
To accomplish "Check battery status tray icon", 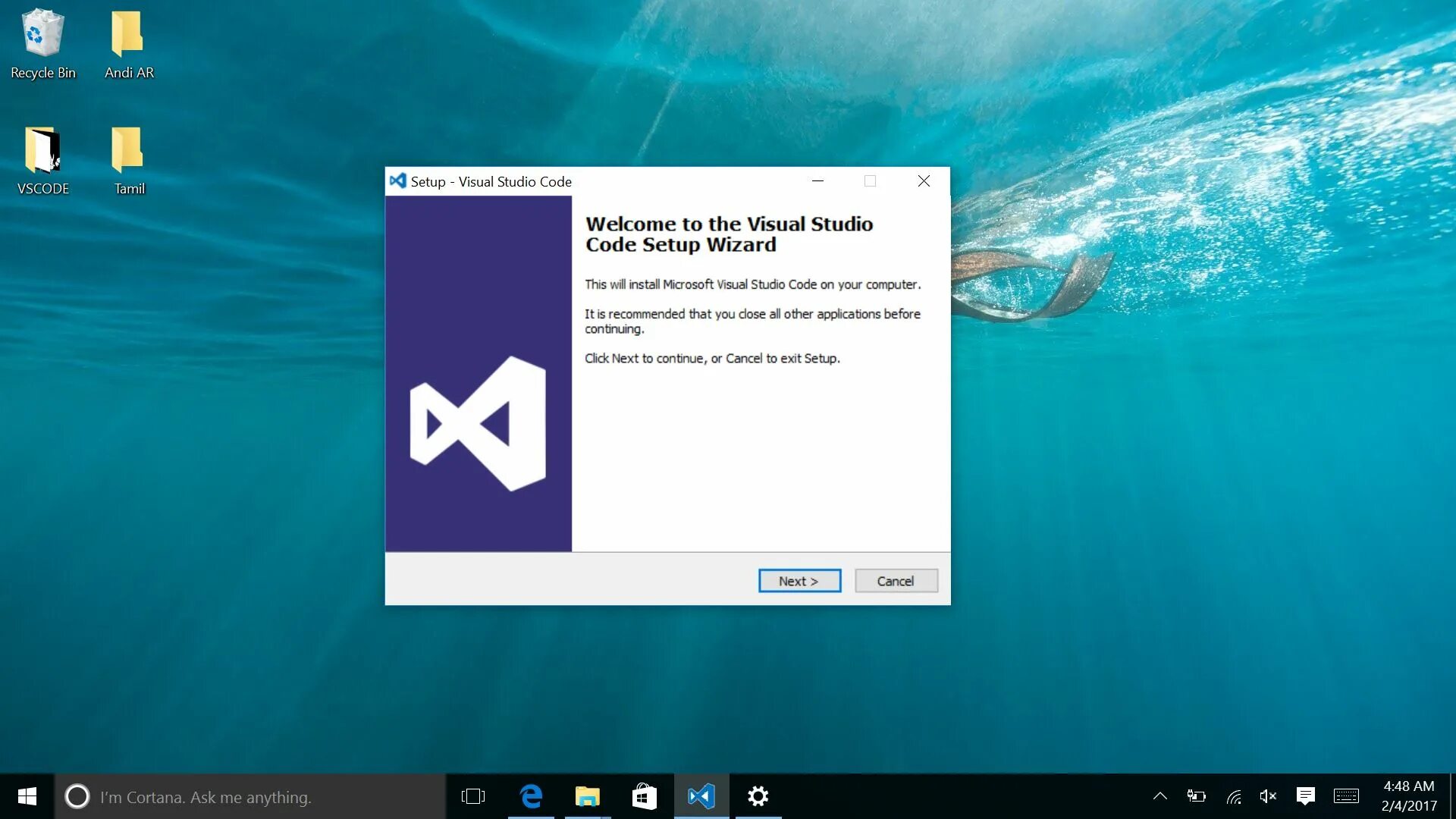I will coord(1197,796).
